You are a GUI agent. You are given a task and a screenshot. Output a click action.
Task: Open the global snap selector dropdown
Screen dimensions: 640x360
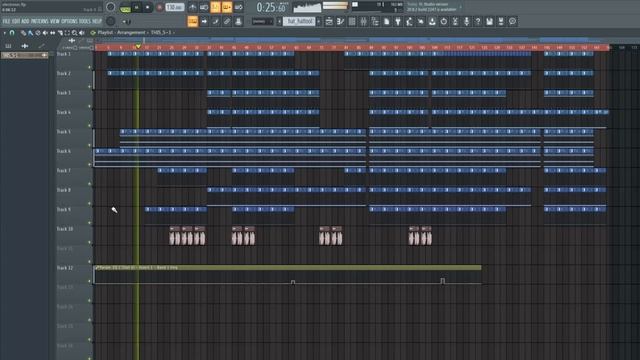(x=262, y=21)
